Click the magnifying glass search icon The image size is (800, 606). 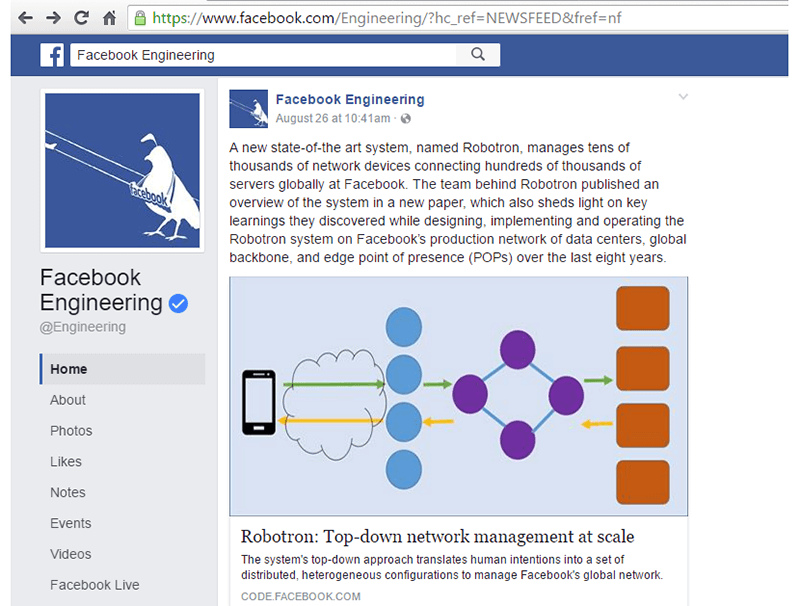tap(477, 54)
